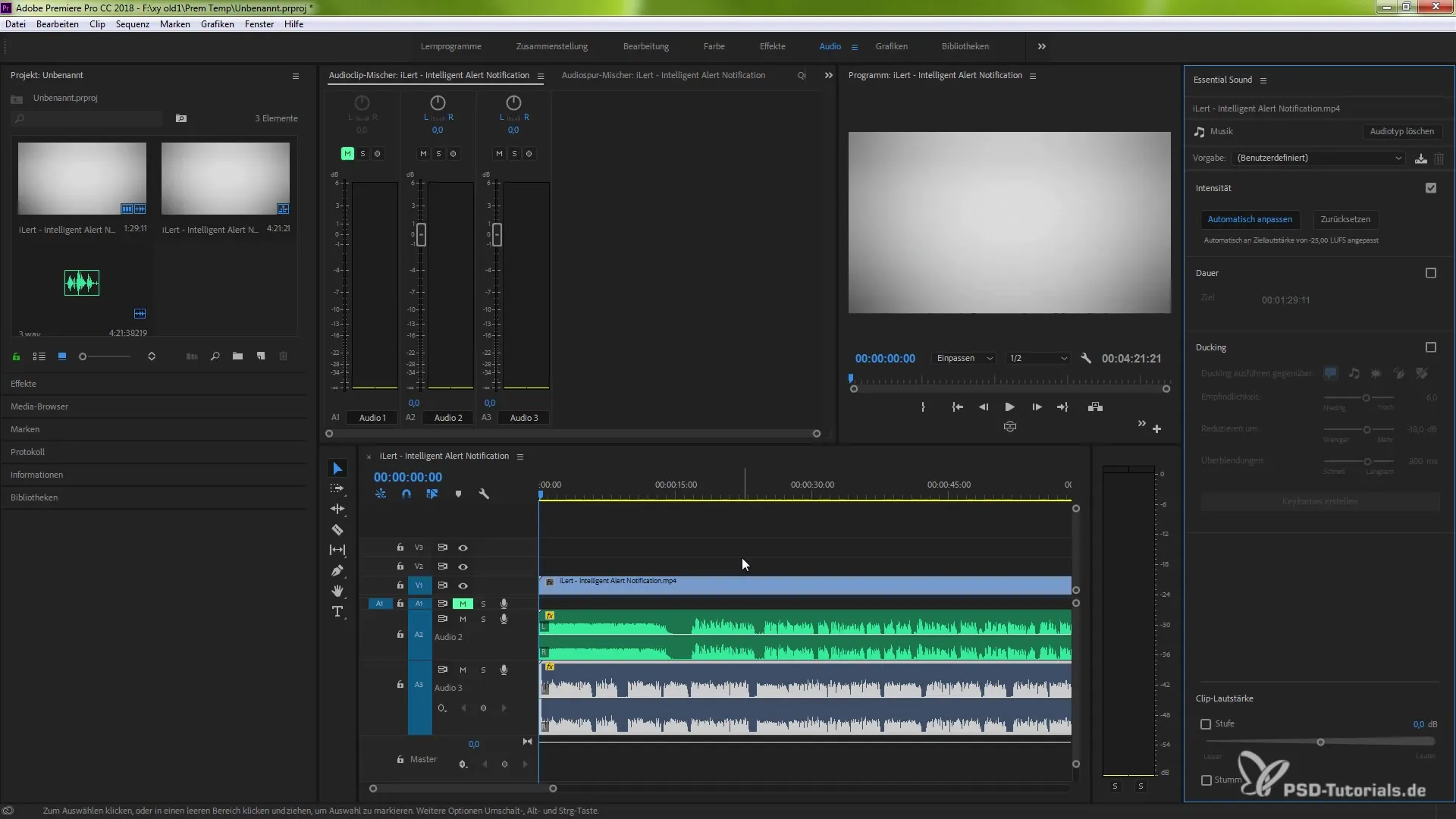Open Media-Browser panel

[39, 406]
